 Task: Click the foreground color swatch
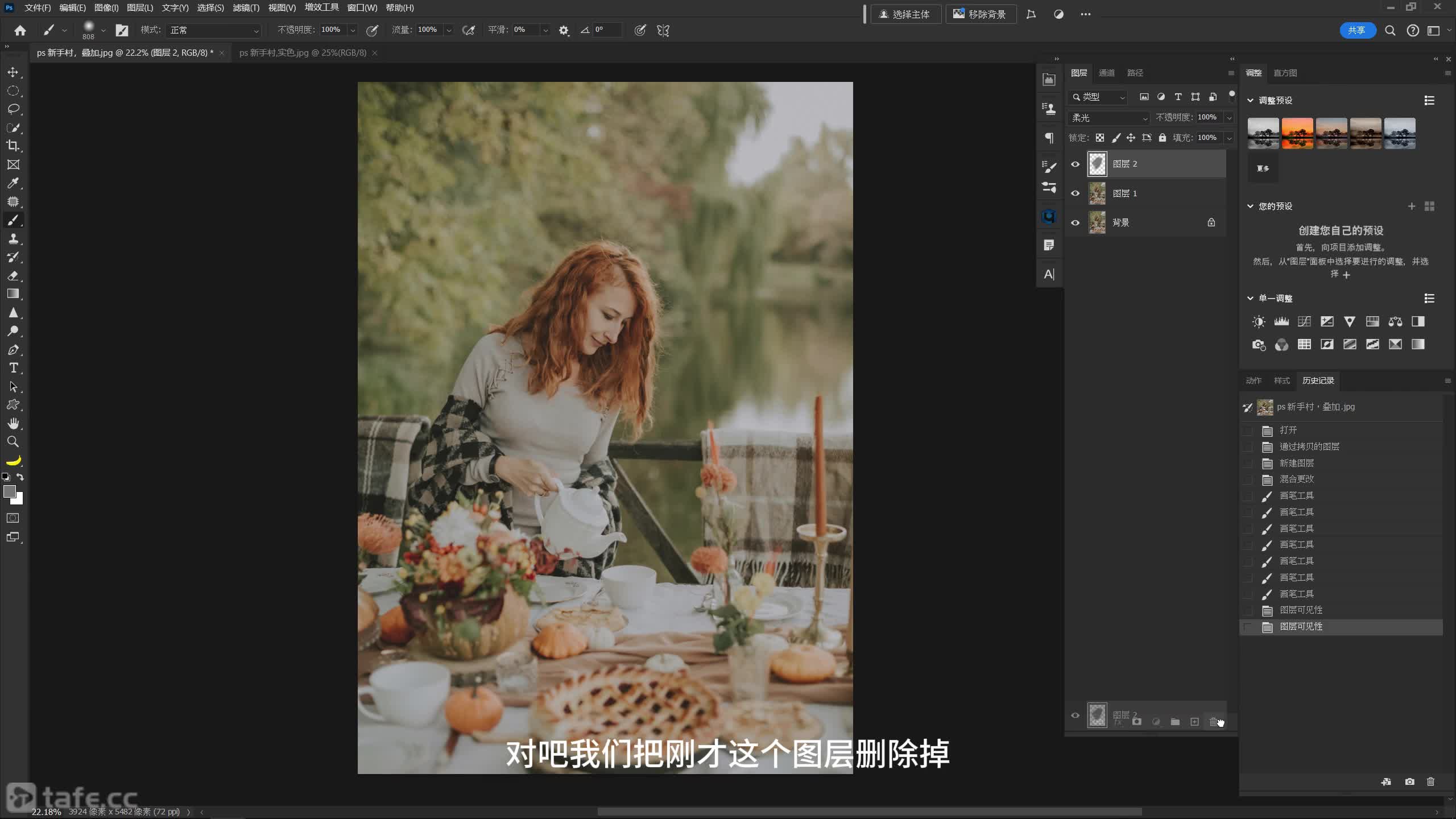9,491
